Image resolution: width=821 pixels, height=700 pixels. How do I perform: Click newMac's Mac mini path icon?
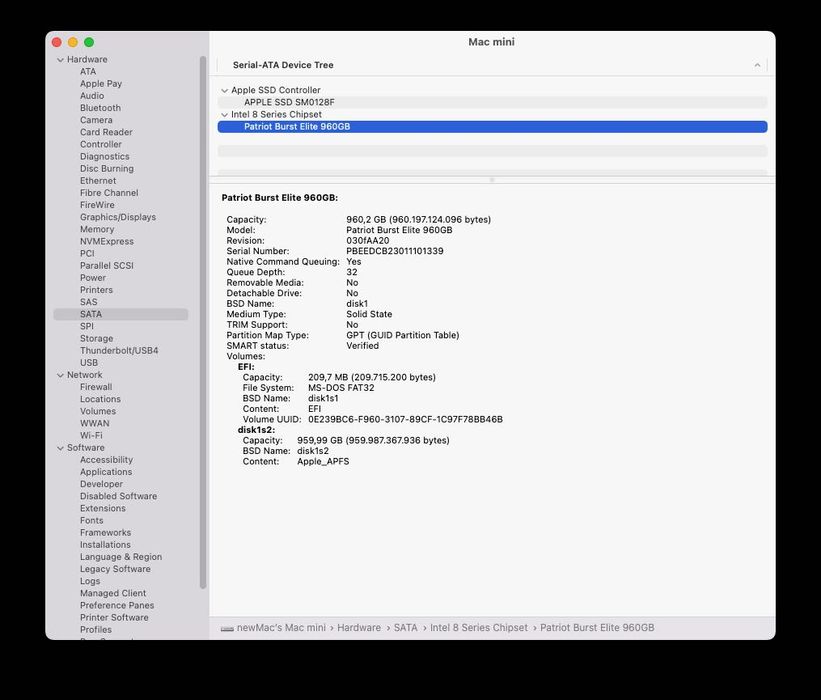coord(227,628)
